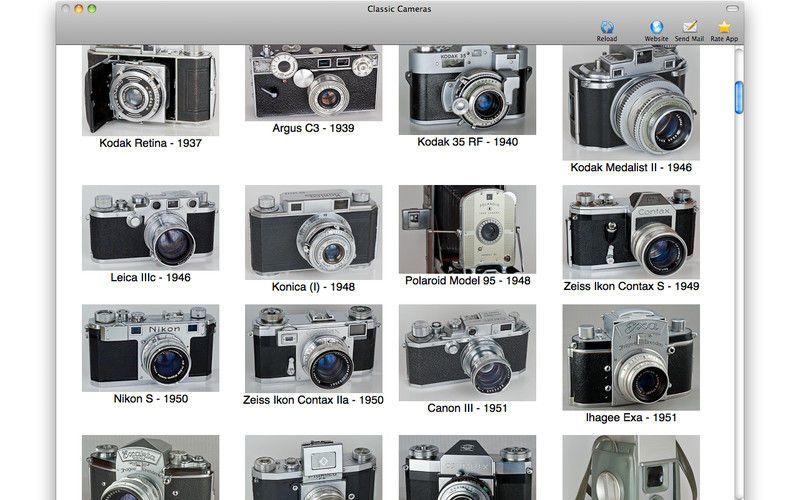
Task: Click the 'Polaroid Model 95 - 1948' caption
Action: pos(467,281)
